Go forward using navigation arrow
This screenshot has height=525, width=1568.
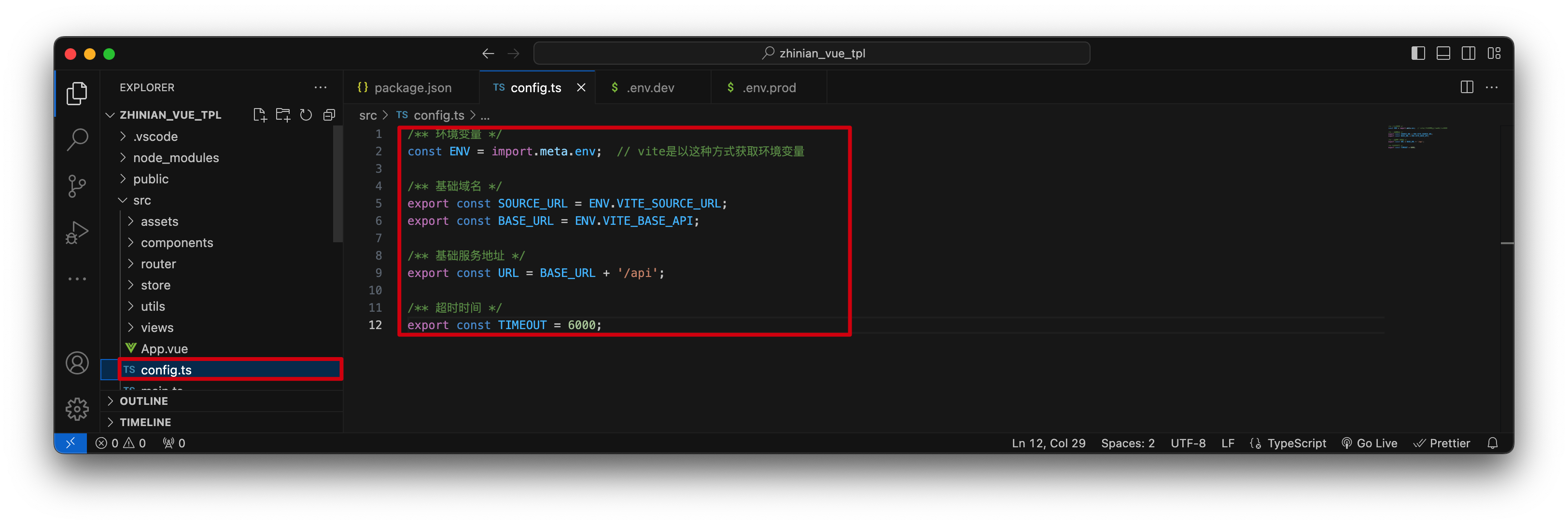coord(513,54)
